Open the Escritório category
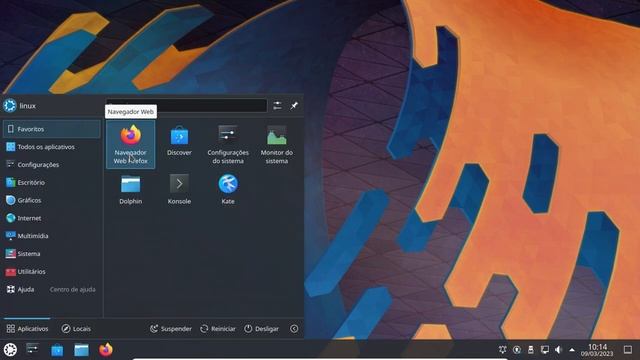Viewport: 640px width, 360px height. tap(51, 182)
